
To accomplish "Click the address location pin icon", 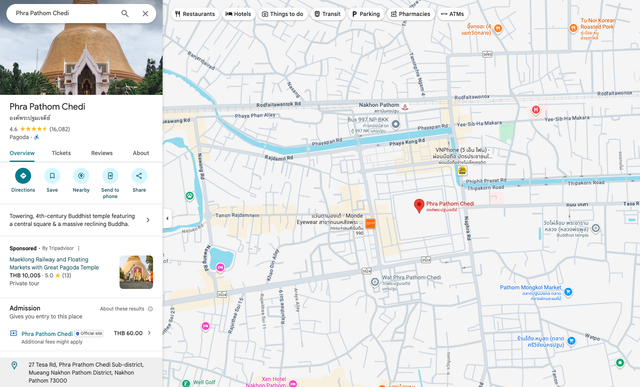I will [x=14, y=365].
